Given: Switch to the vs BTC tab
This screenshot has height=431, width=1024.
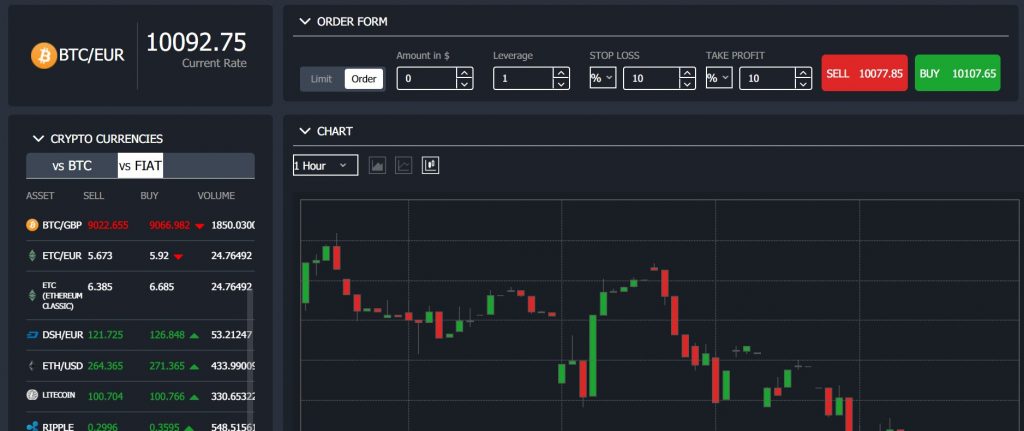Looking at the screenshot, I should [72, 166].
